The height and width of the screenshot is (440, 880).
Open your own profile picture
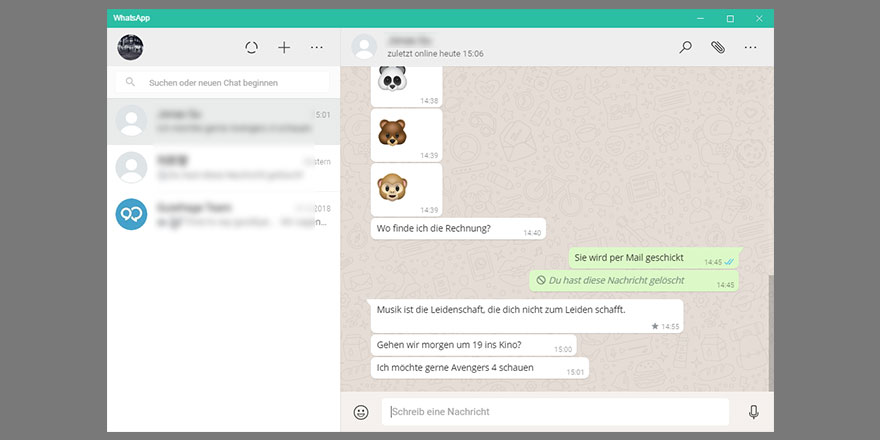point(130,47)
